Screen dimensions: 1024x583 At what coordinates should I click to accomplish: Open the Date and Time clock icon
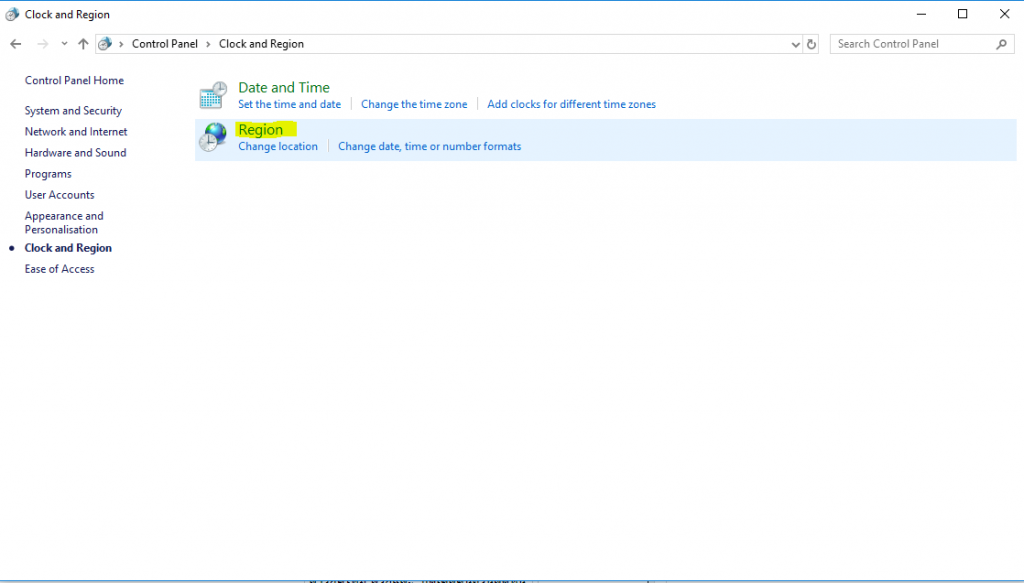pyautogui.click(x=213, y=95)
